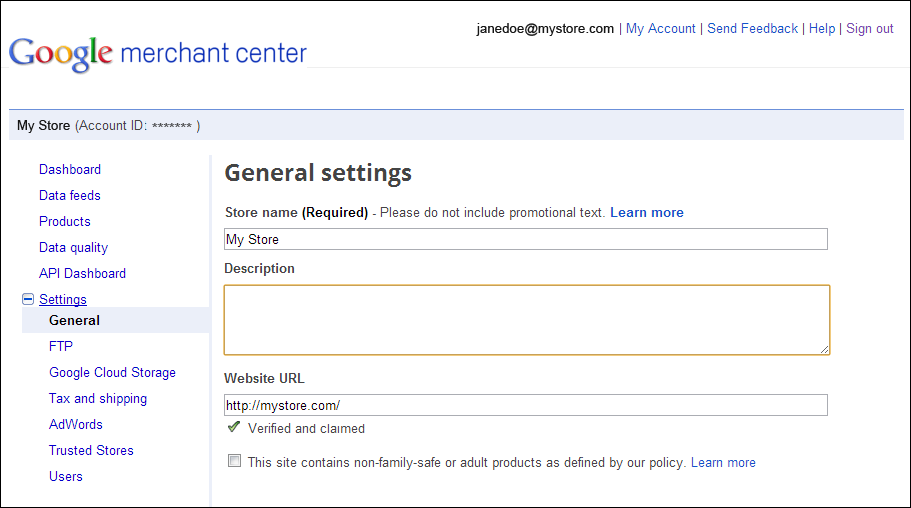
Task: Open Google Cloud Storage settings
Action: (x=112, y=373)
